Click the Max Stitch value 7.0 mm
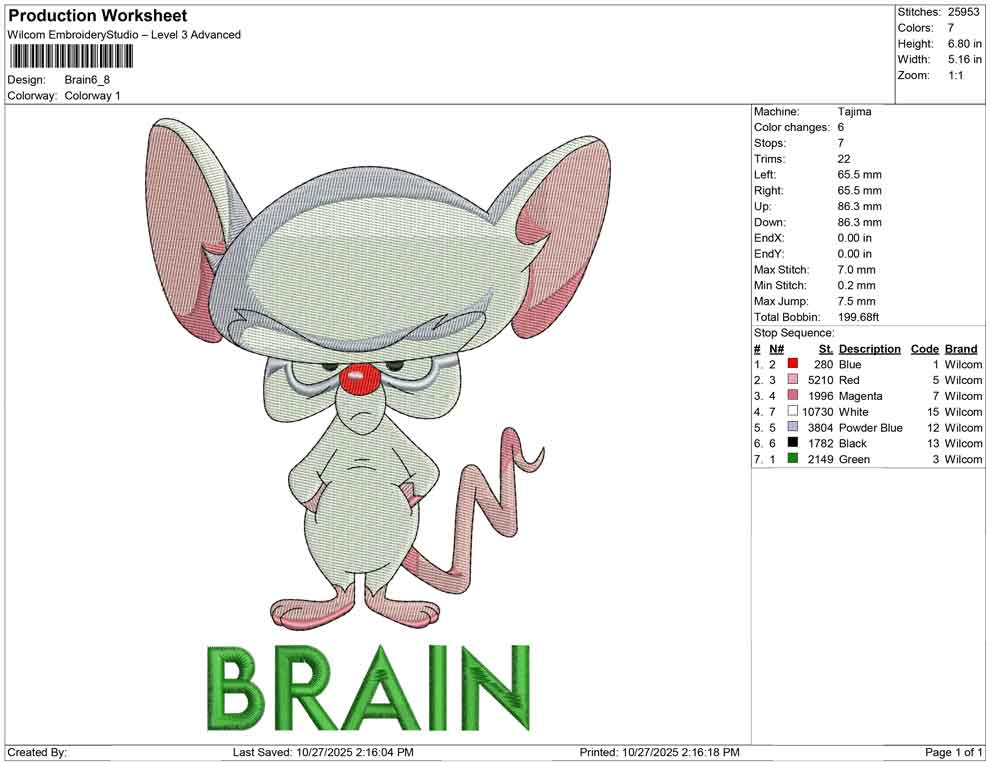Image resolution: width=990 pixels, height=762 pixels. coord(856,270)
